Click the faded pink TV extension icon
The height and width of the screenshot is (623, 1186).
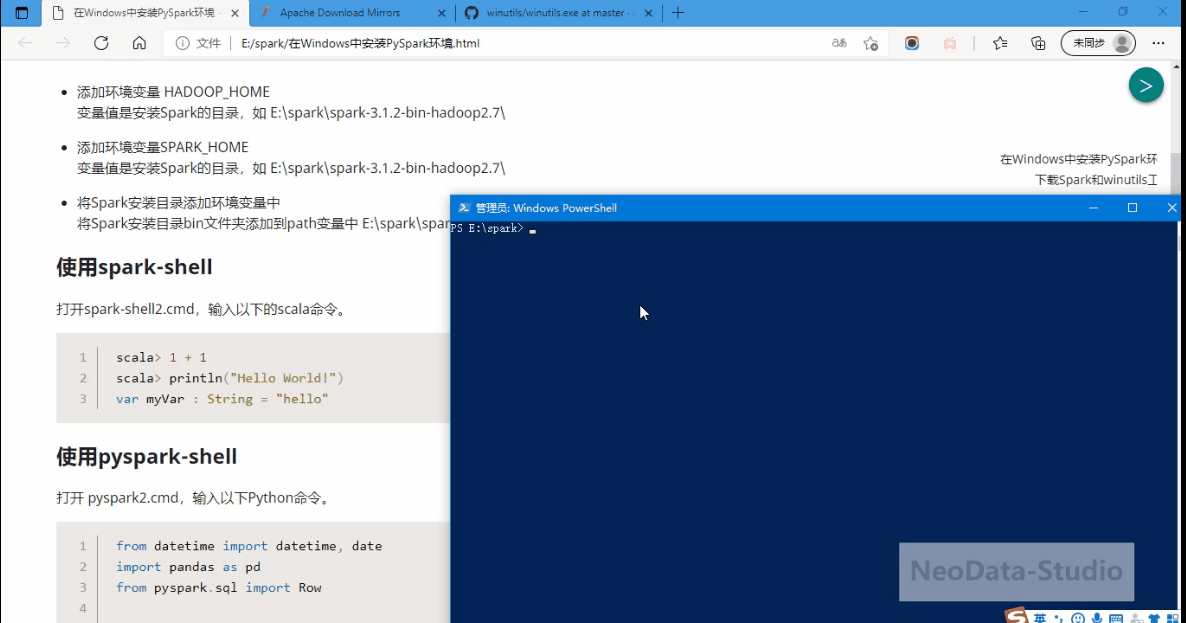950,43
